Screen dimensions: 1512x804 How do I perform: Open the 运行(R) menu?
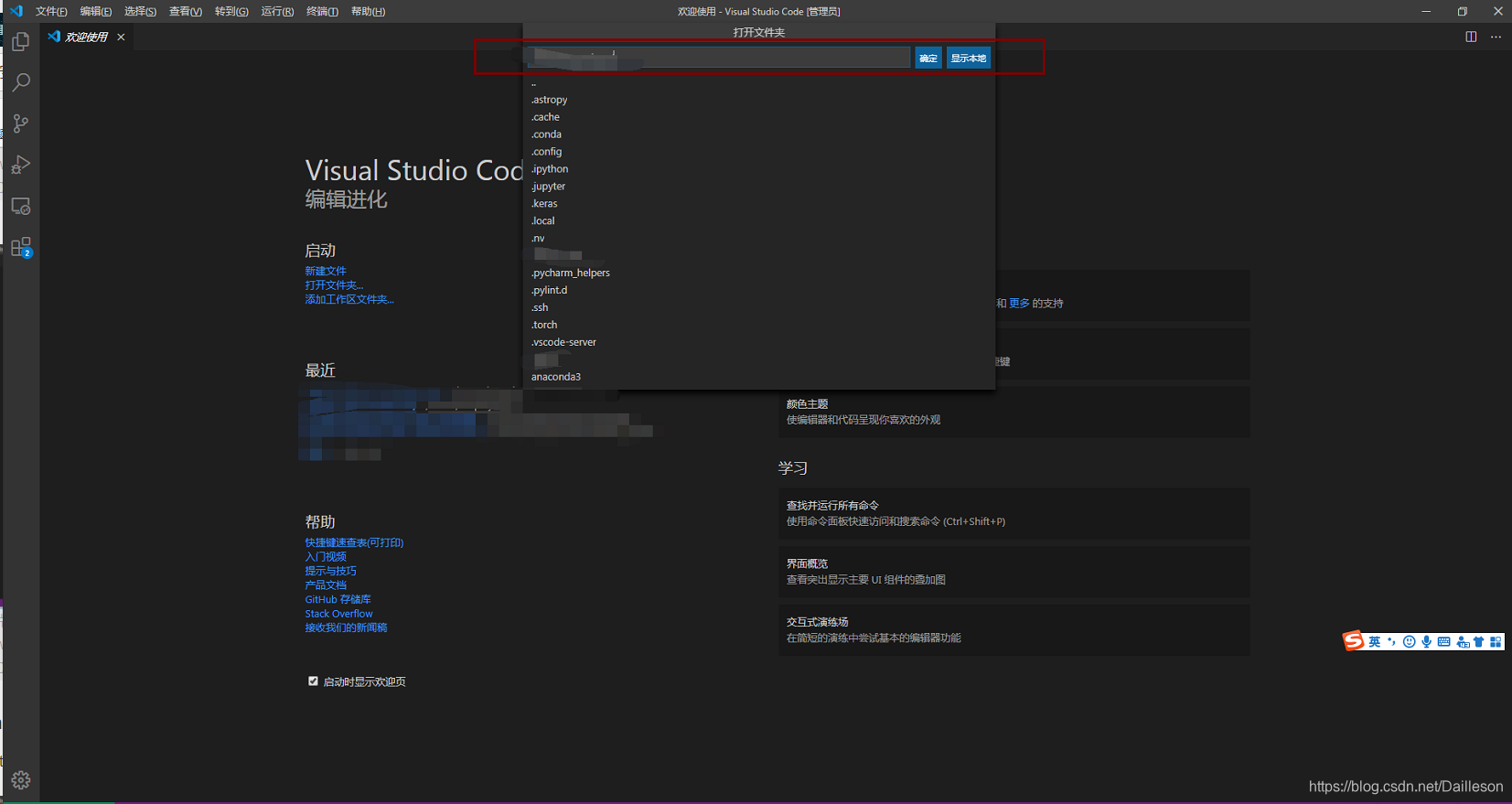click(277, 11)
